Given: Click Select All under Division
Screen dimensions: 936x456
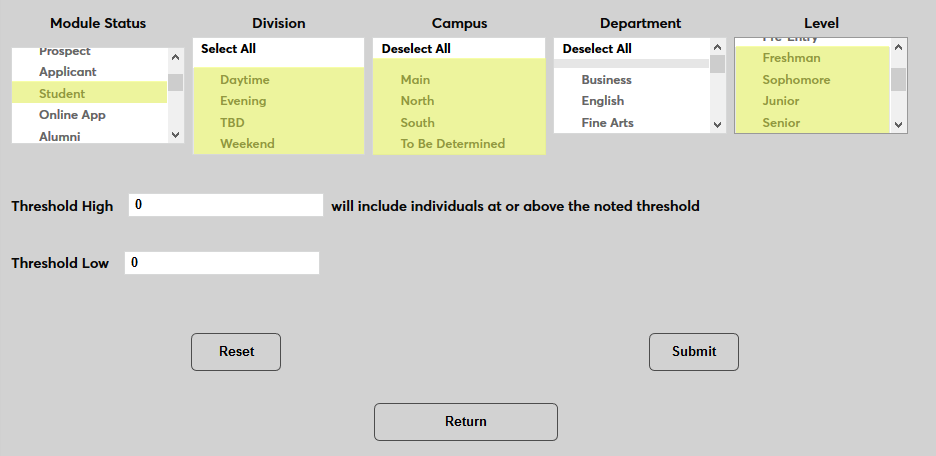Looking at the screenshot, I should (x=229, y=48).
